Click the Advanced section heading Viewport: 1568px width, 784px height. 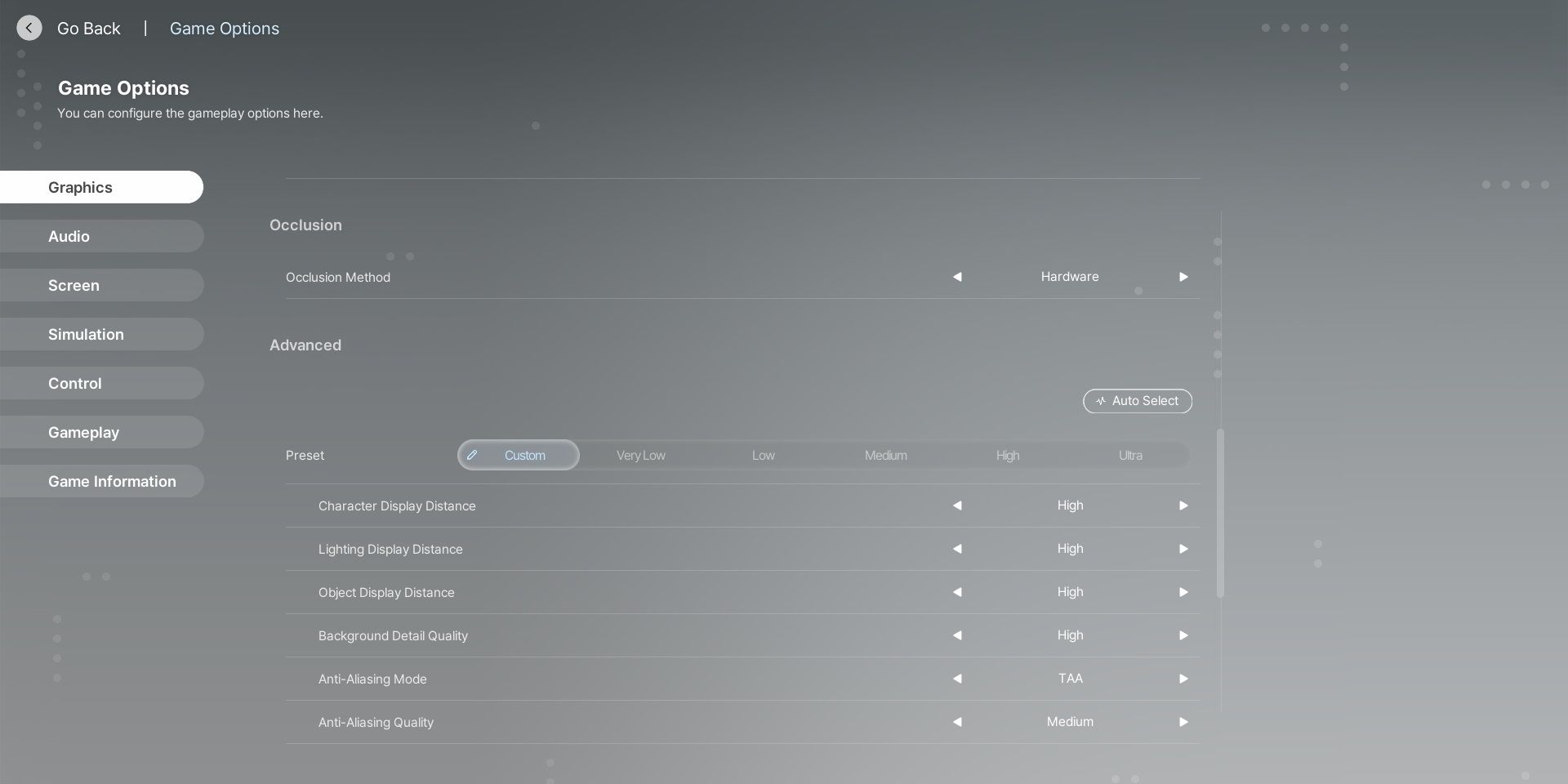tap(305, 345)
